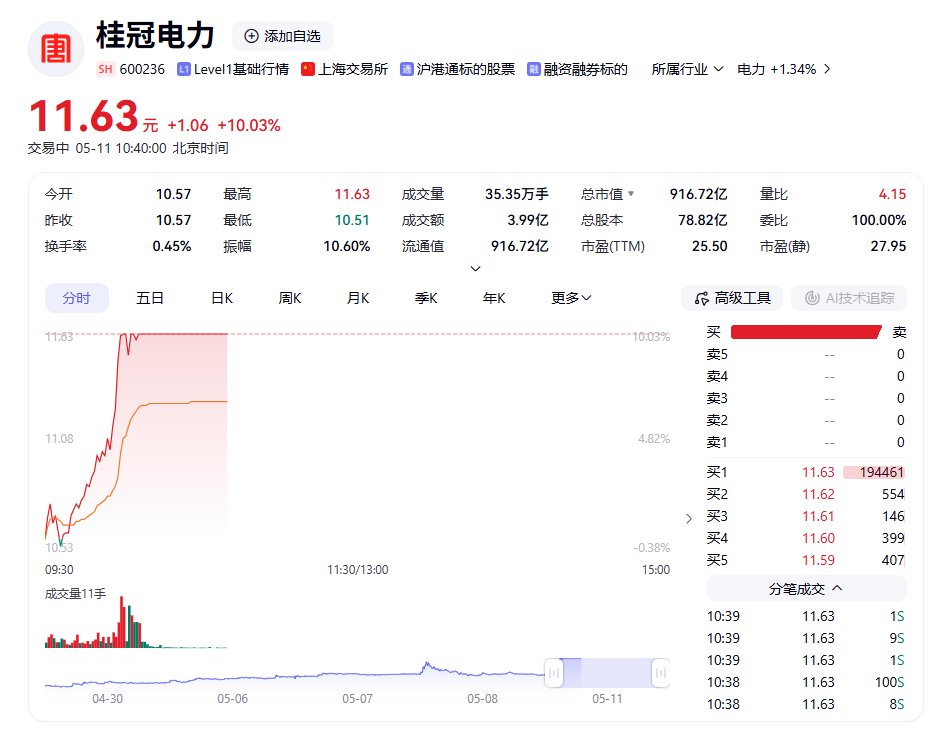Click 沪港通标的股票 tag
The width and height of the screenshot is (932, 729).
click(x=465, y=70)
